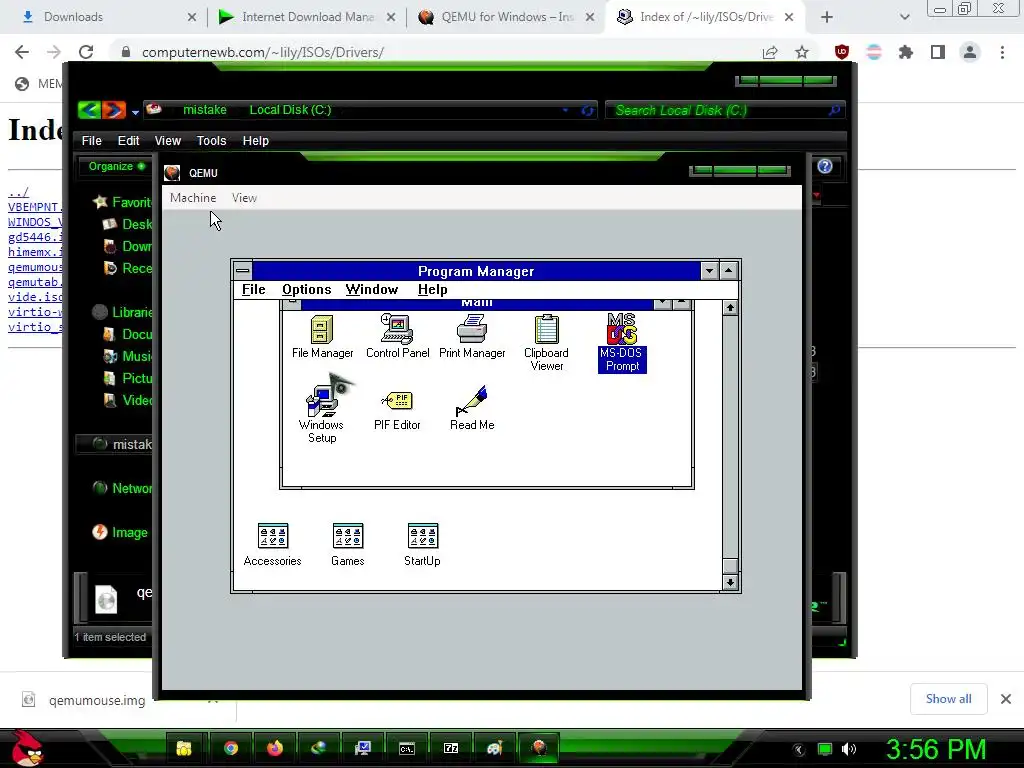Open Program Manager Window menu

(x=372, y=289)
